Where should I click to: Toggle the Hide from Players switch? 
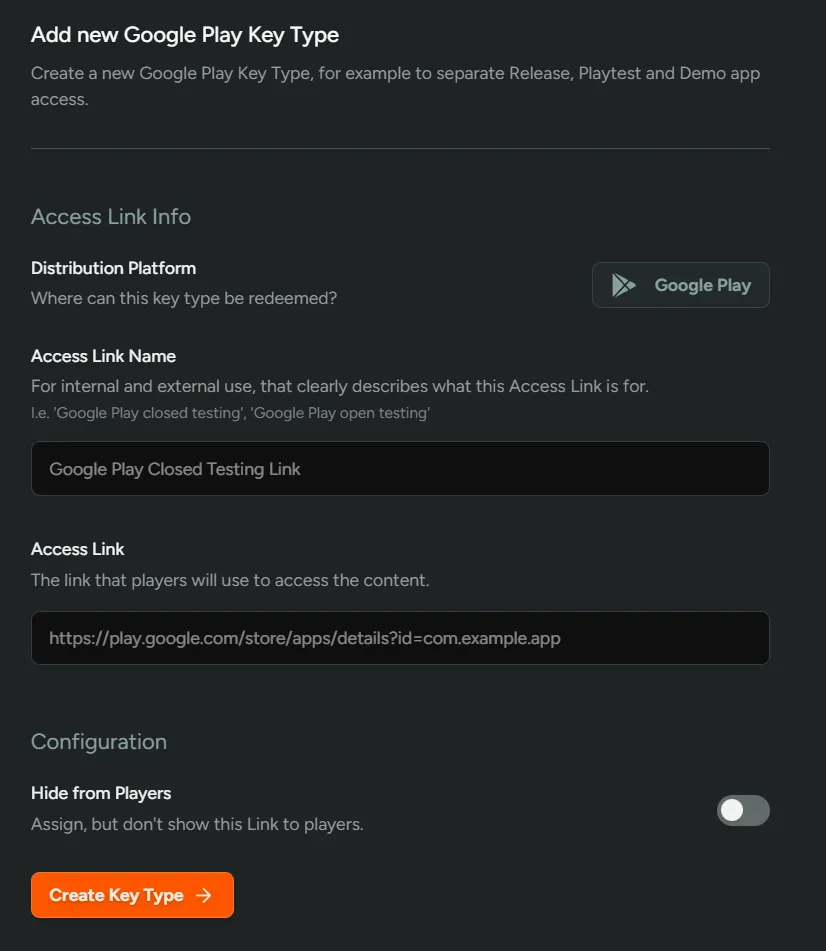tap(743, 811)
